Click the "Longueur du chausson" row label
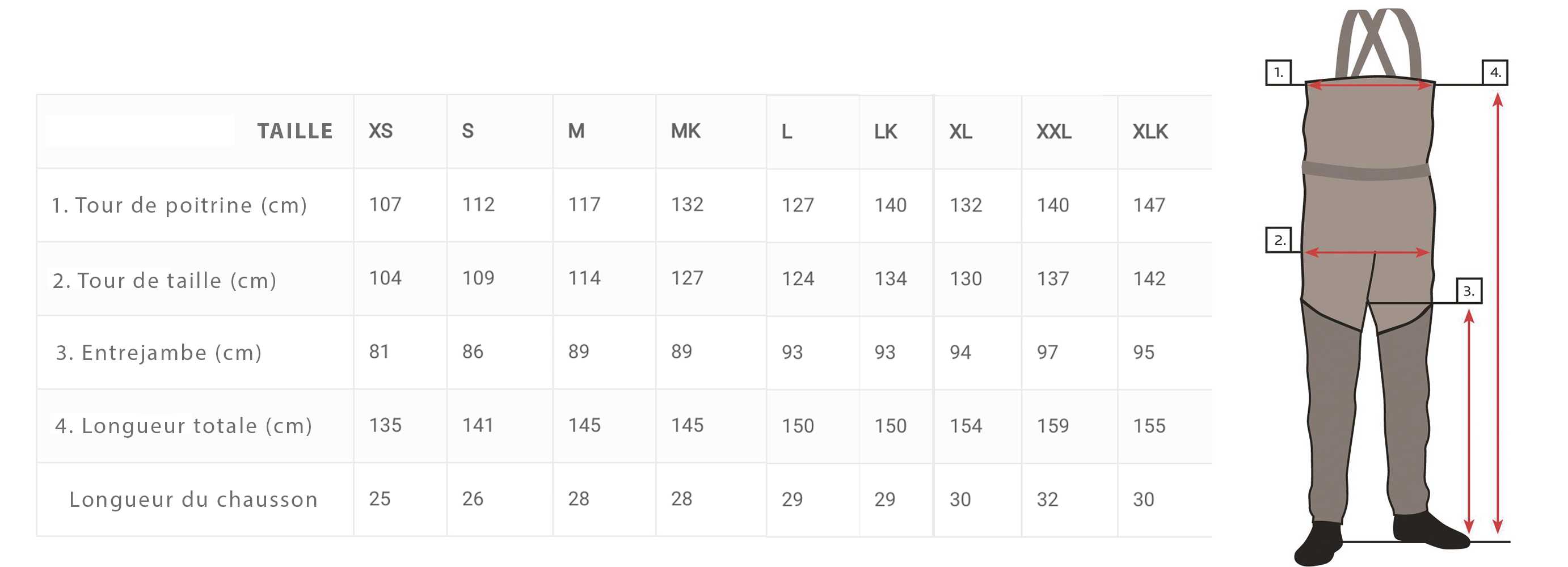Viewport: 1568px width, 567px height. [x=193, y=500]
